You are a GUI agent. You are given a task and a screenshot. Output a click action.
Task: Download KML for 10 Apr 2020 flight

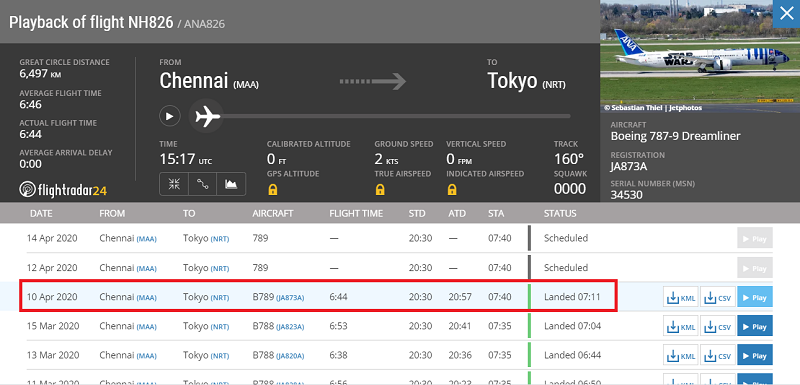tap(681, 297)
